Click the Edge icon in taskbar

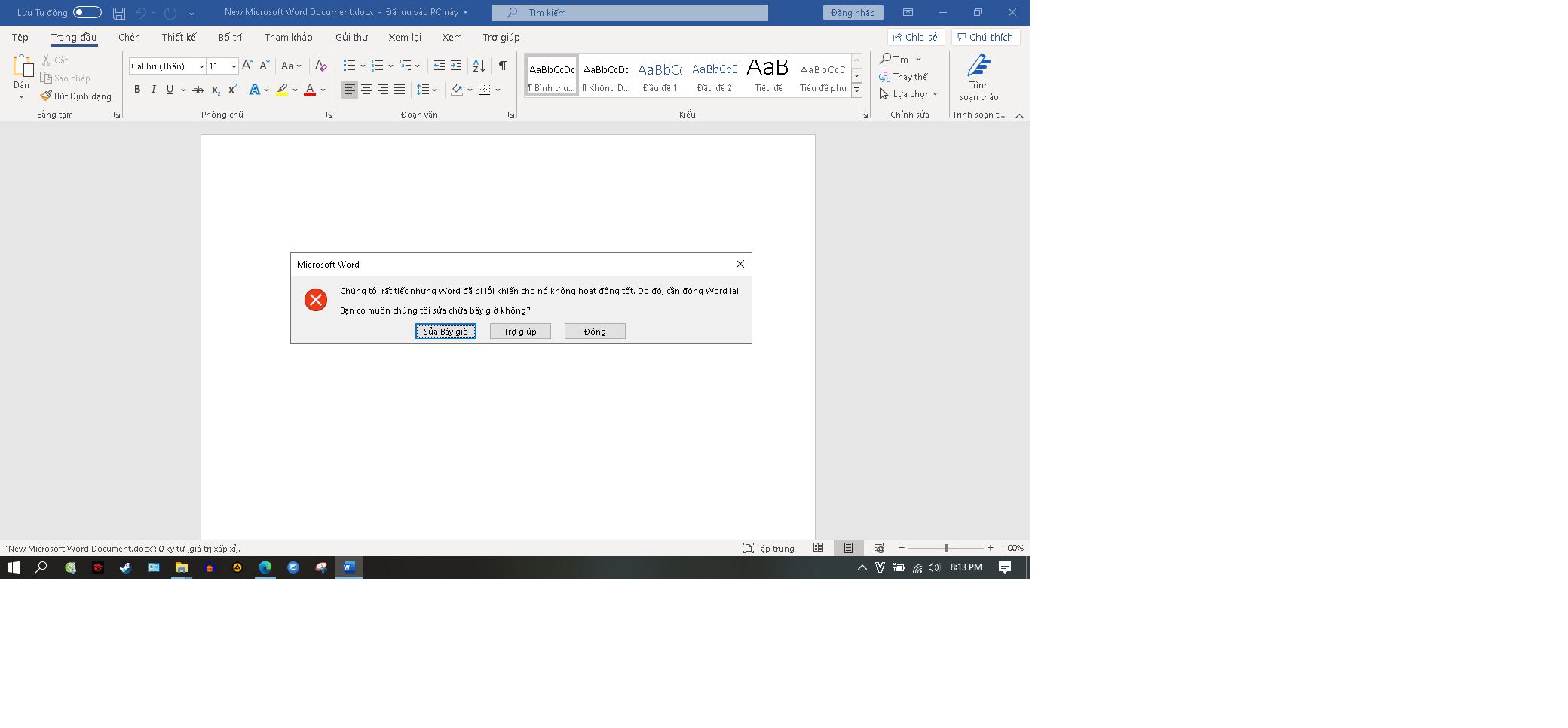[x=265, y=567]
